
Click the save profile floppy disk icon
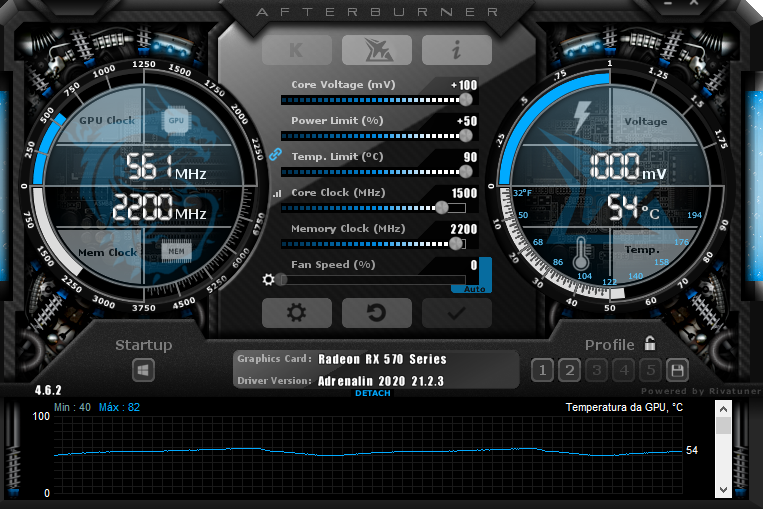(677, 371)
